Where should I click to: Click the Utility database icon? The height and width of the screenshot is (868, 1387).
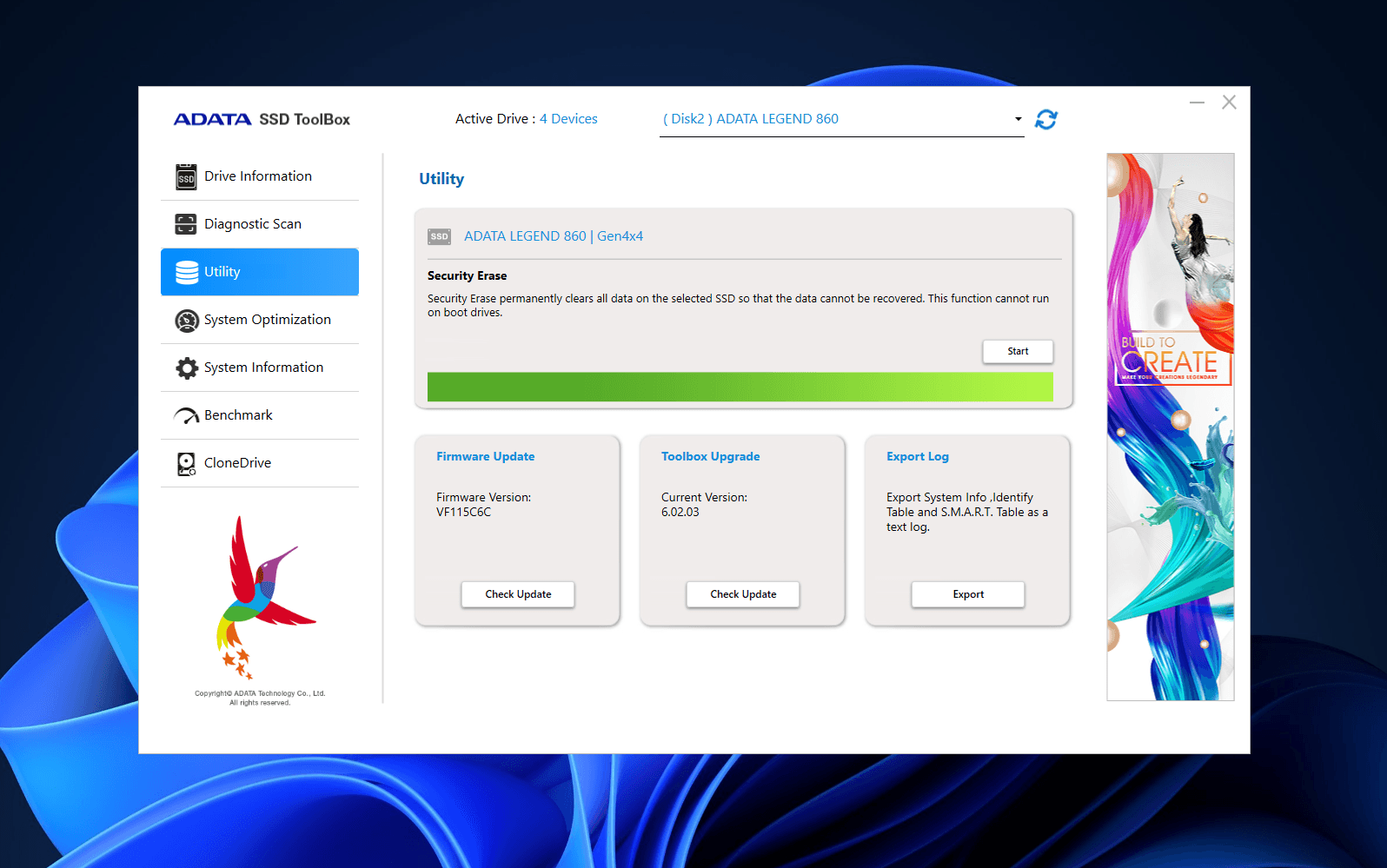(x=187, y=272)
